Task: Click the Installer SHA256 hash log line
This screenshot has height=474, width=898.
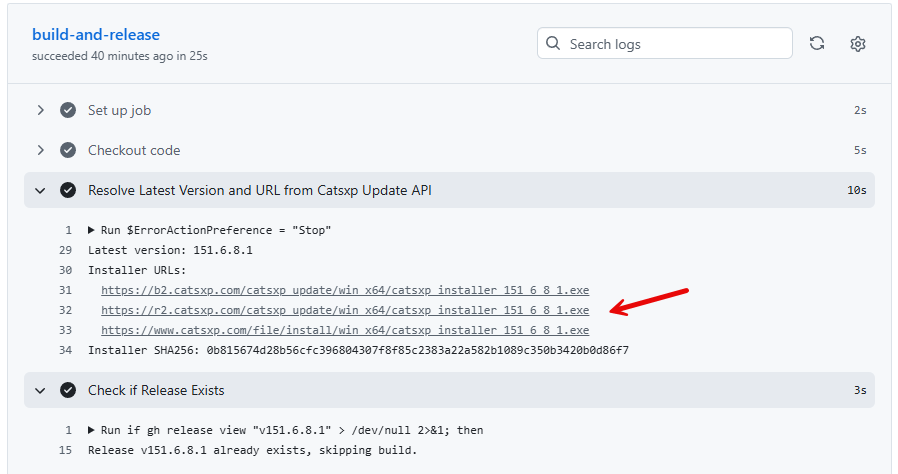Action: pyautogui.click(x=358, y=350)
